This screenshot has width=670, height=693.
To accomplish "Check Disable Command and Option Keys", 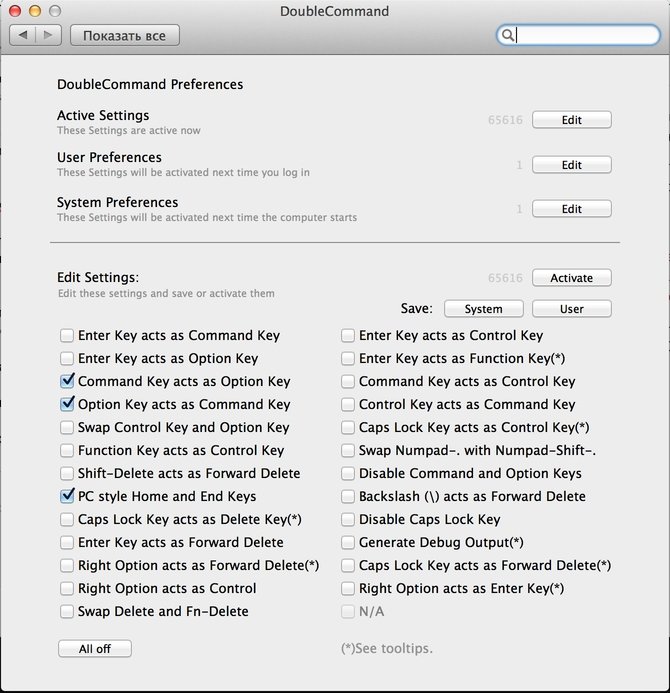I will coord(348,473).
